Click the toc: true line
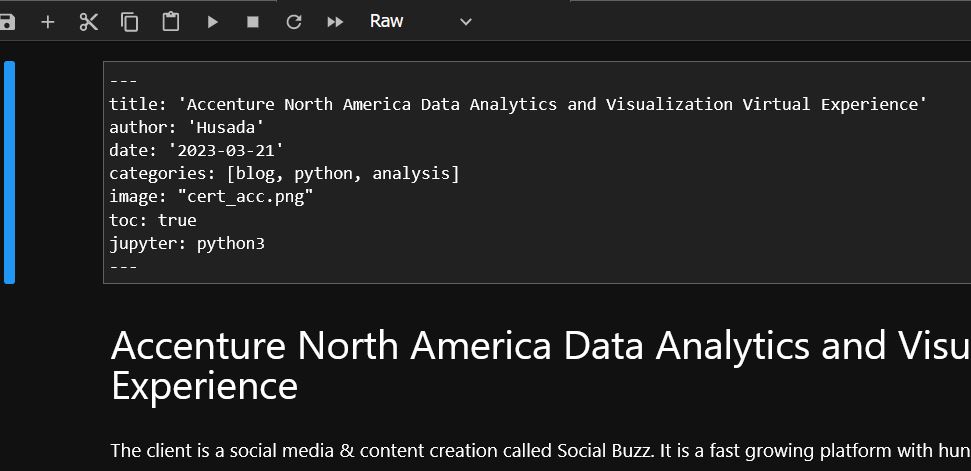971x471 pixels. tap(153, 220)
